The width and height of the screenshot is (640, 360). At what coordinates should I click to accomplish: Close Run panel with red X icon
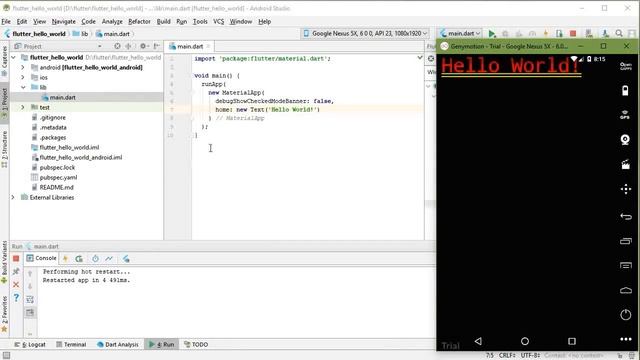click(16, 284)
